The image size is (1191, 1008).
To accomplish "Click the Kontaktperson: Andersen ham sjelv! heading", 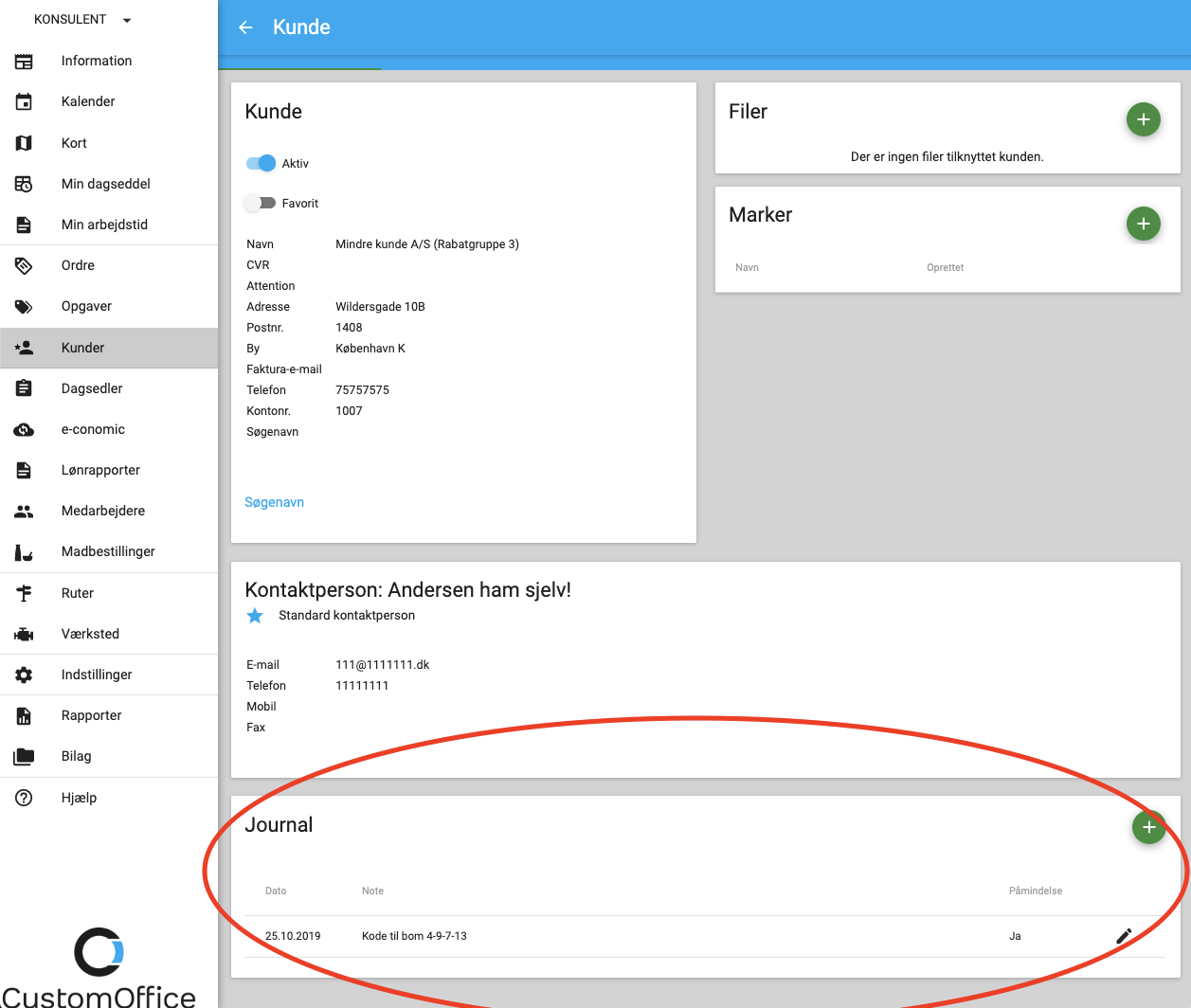I will click(x=407, y=590).
